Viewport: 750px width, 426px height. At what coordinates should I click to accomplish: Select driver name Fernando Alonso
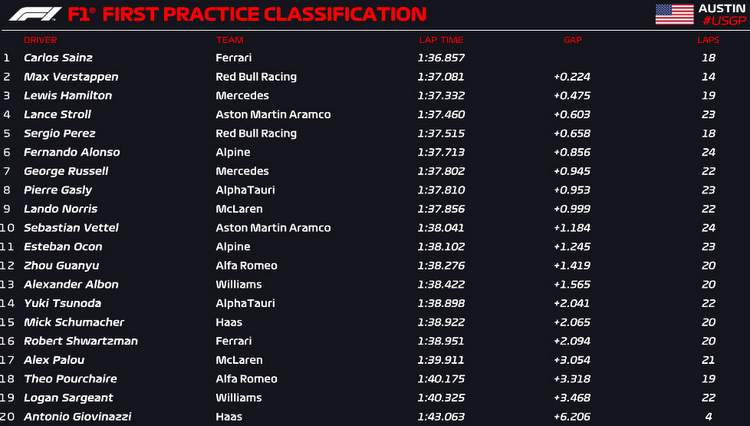(71, 152)
